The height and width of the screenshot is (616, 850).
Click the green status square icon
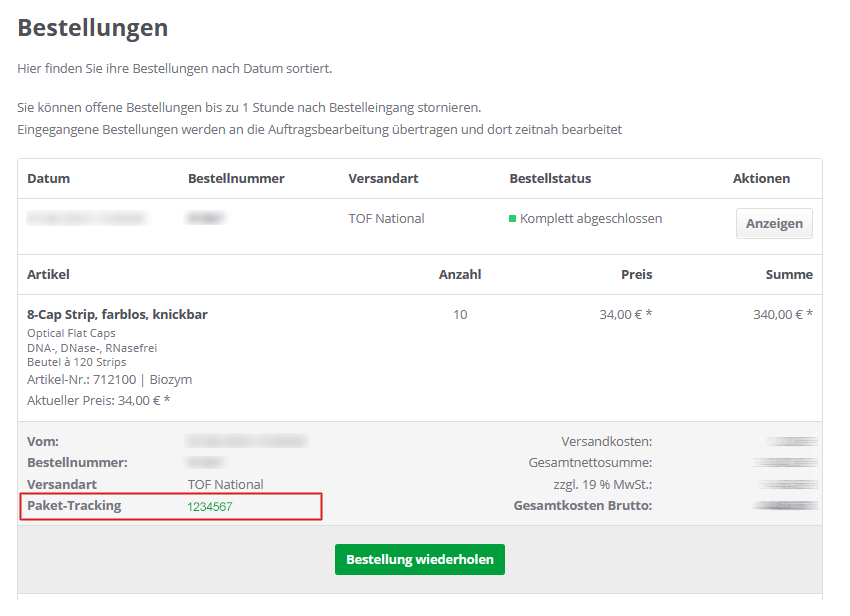click(x=513, y=219)
